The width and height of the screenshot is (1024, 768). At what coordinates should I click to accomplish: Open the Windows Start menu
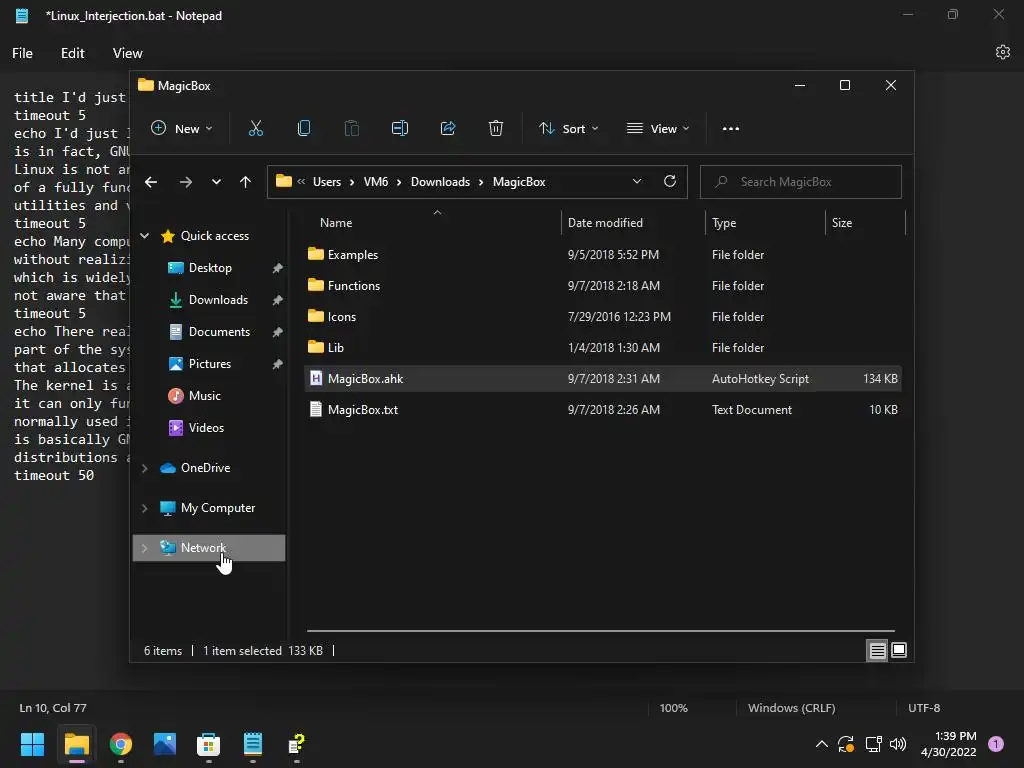[32, 744]
